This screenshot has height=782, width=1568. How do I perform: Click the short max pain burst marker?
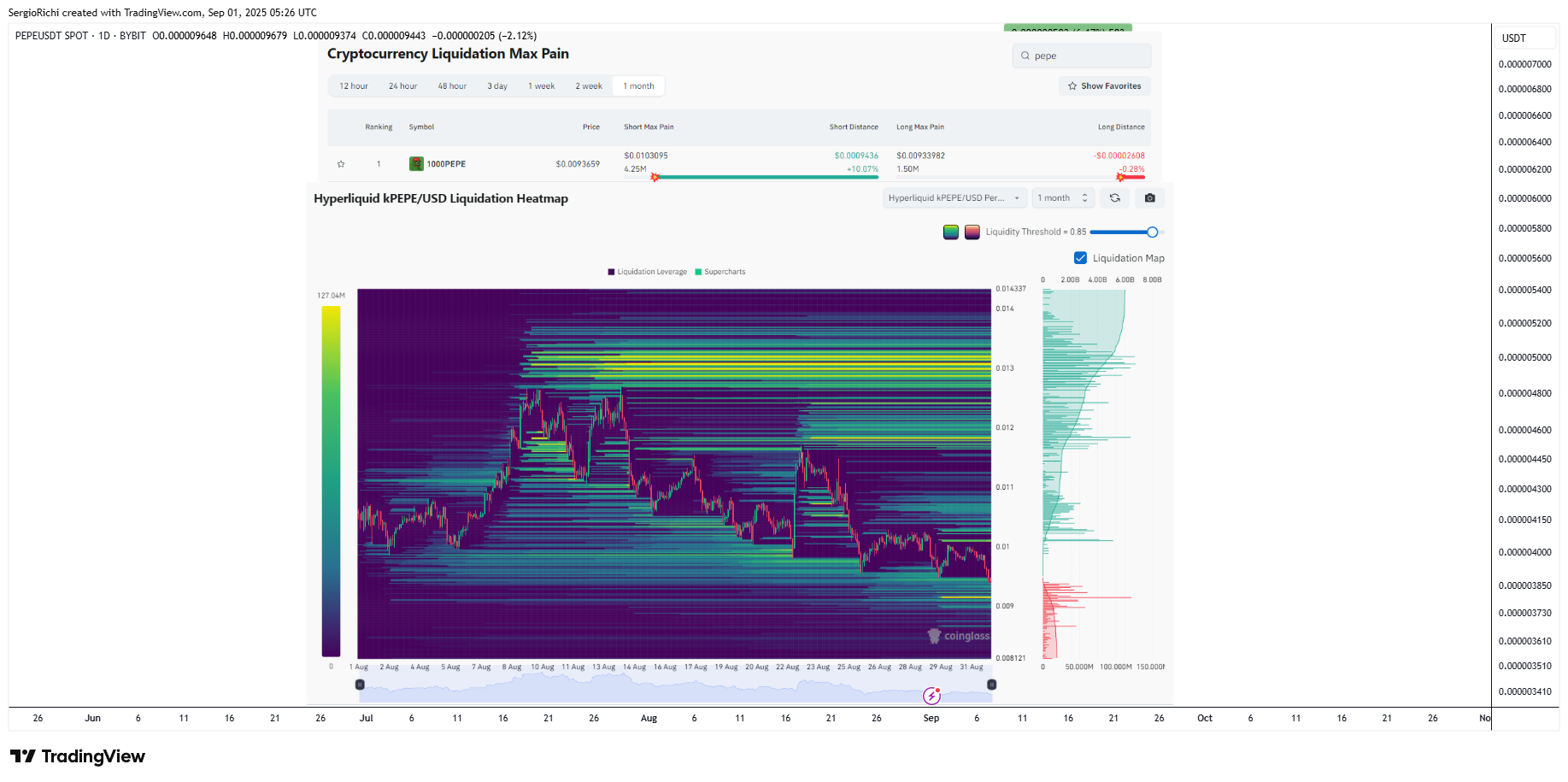point(655,177)
